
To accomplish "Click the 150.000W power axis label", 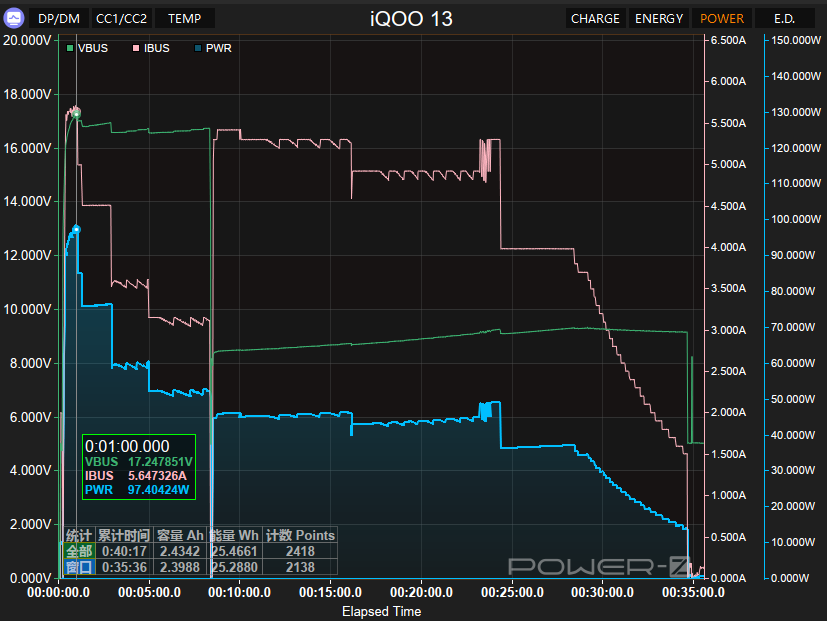I will tap(796, 41).
